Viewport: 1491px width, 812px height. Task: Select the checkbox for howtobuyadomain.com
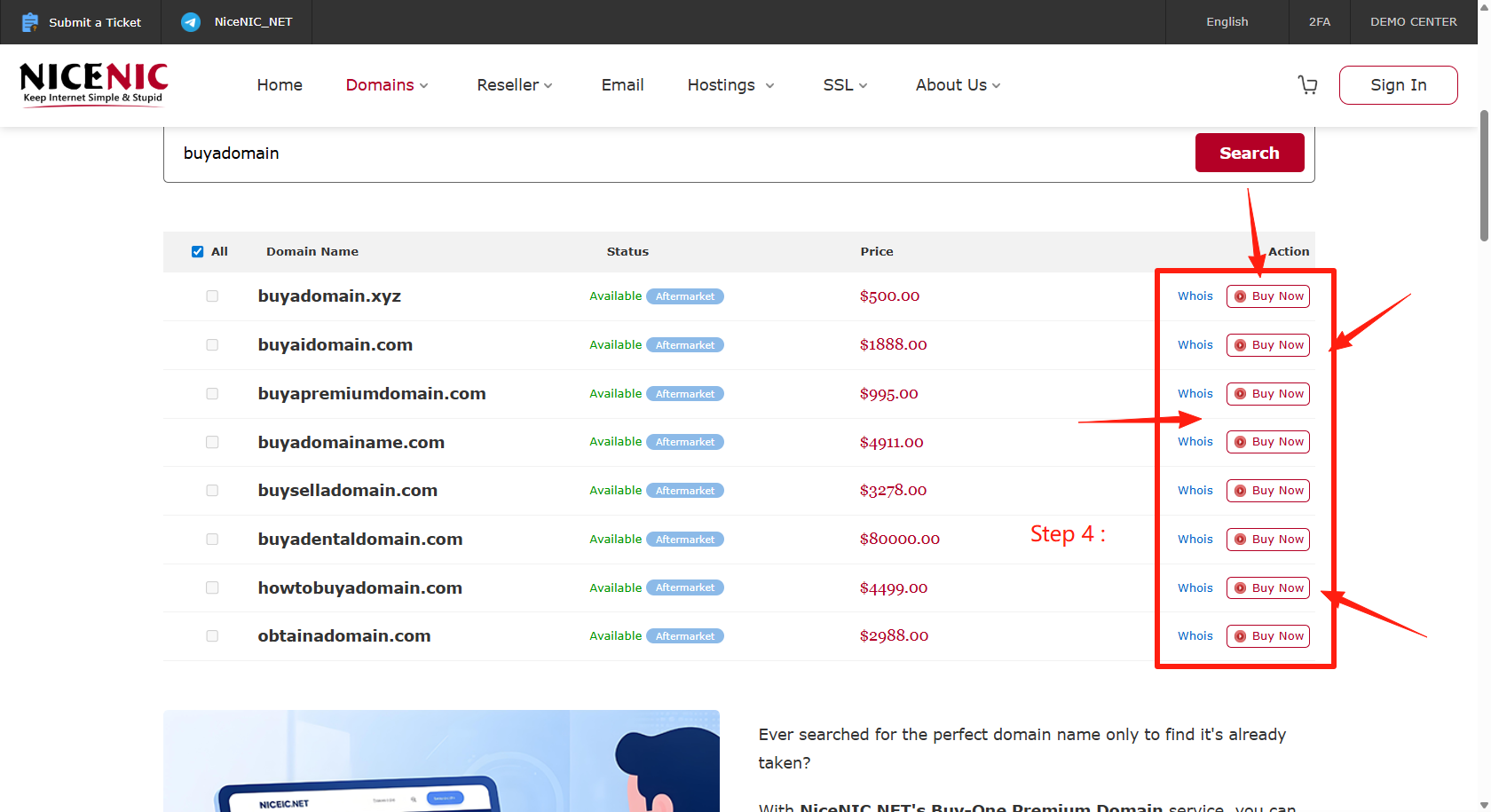click(x=212, y=587)
